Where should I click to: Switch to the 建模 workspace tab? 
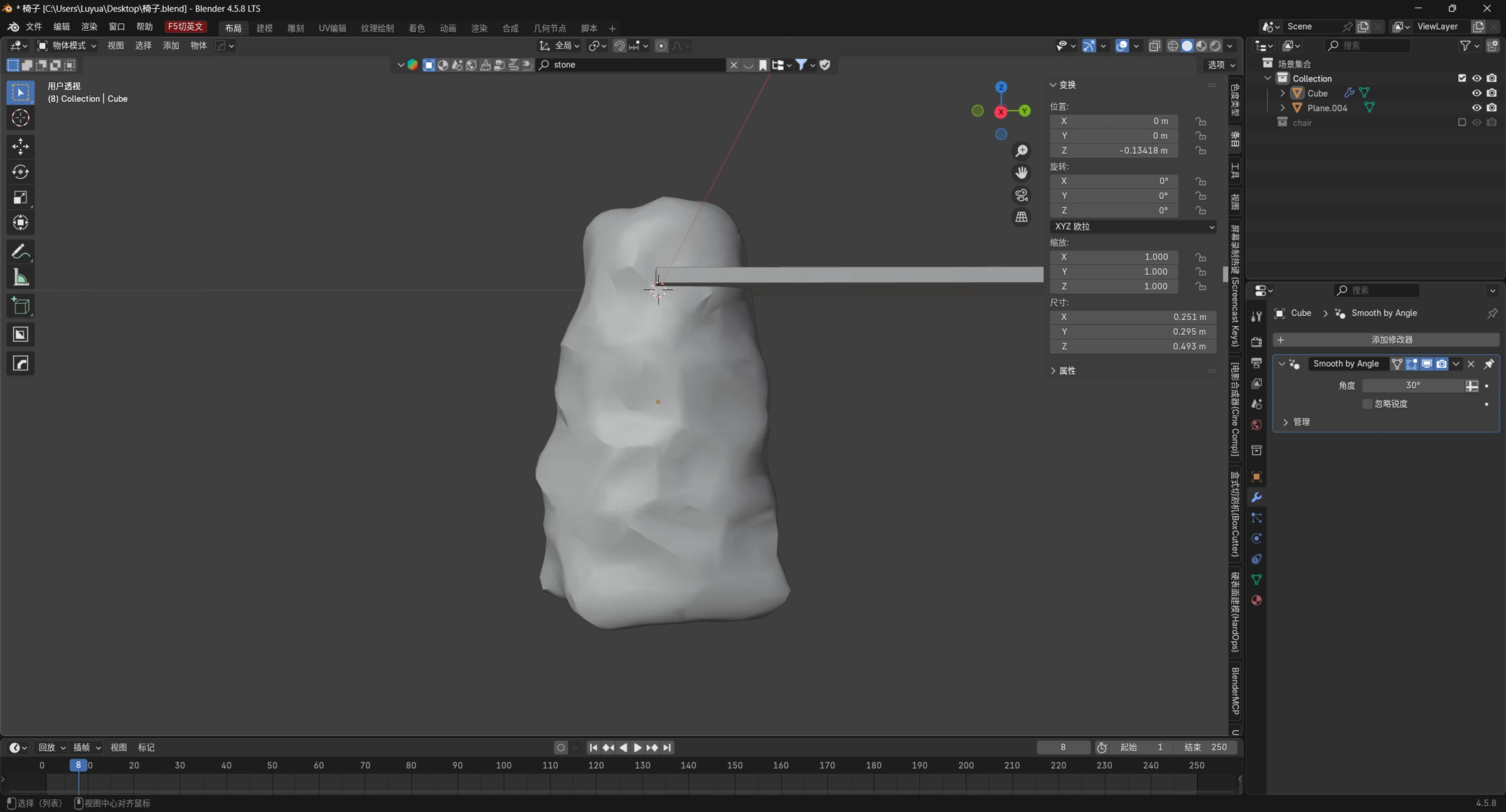264,28
